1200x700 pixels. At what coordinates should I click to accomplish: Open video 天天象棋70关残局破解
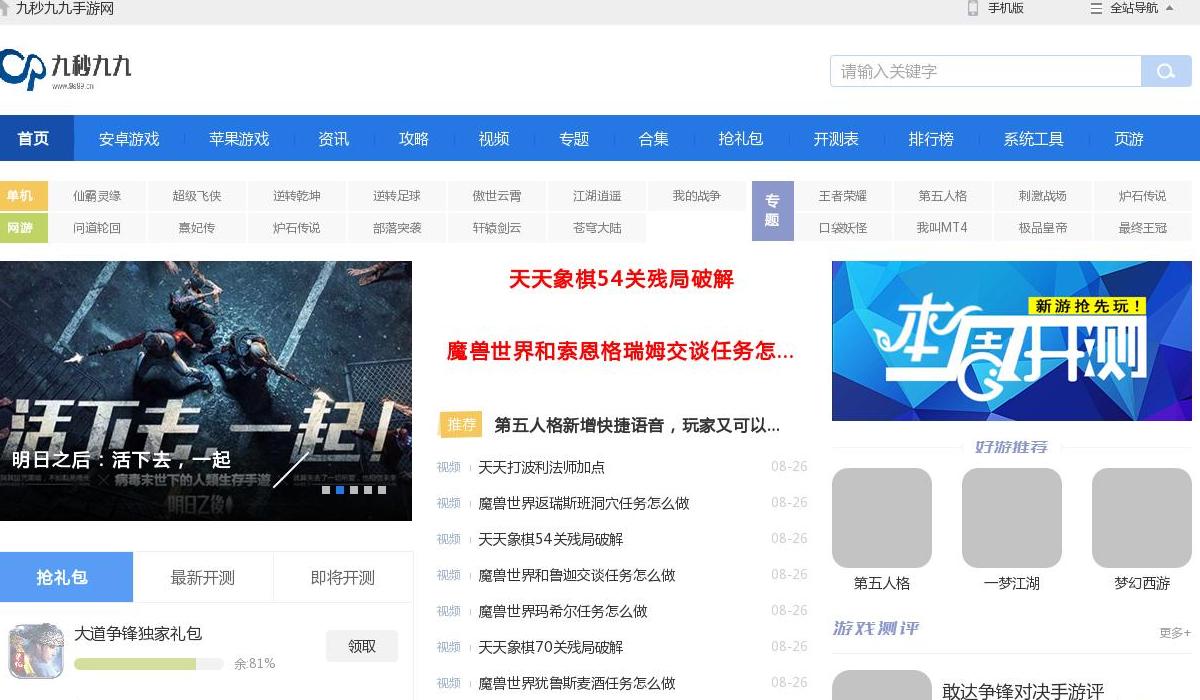click(x=551, y=647)
